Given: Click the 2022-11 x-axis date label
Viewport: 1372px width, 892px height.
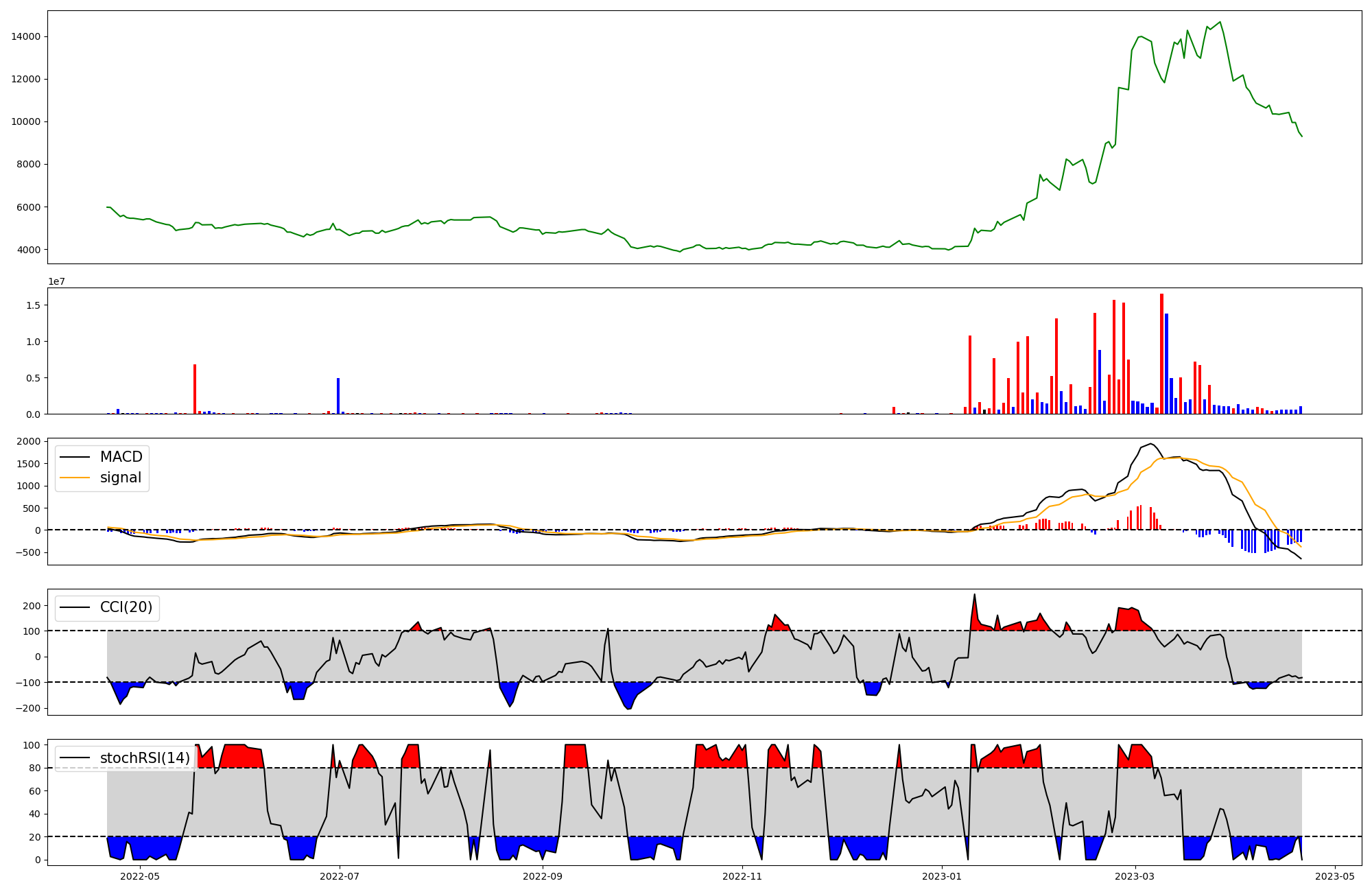Looking at the screenshot, I should click(742, 876).
